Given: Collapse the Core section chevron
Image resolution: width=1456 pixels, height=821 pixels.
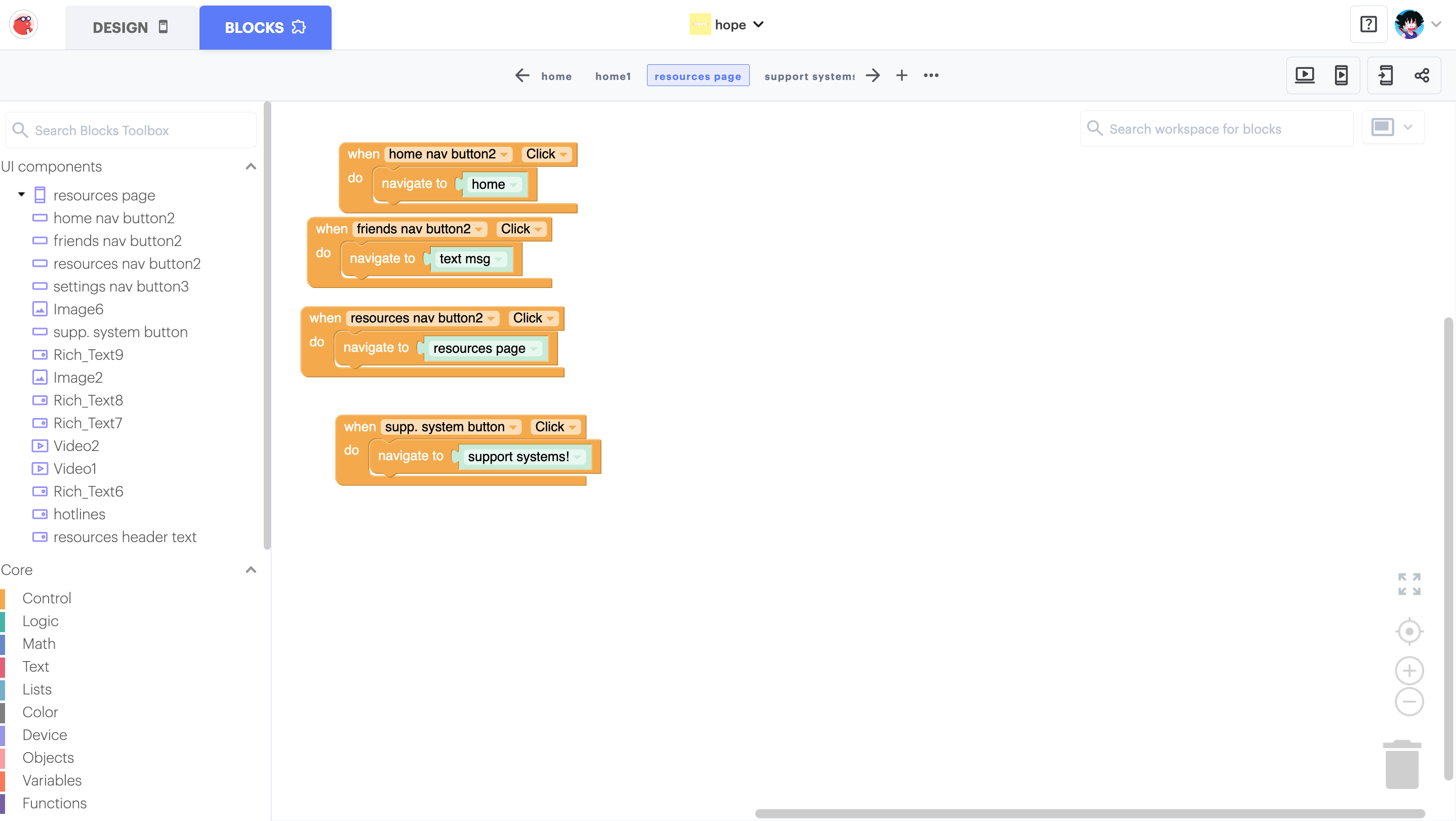Looking at the screenshot, I should [x=251, y=569].
